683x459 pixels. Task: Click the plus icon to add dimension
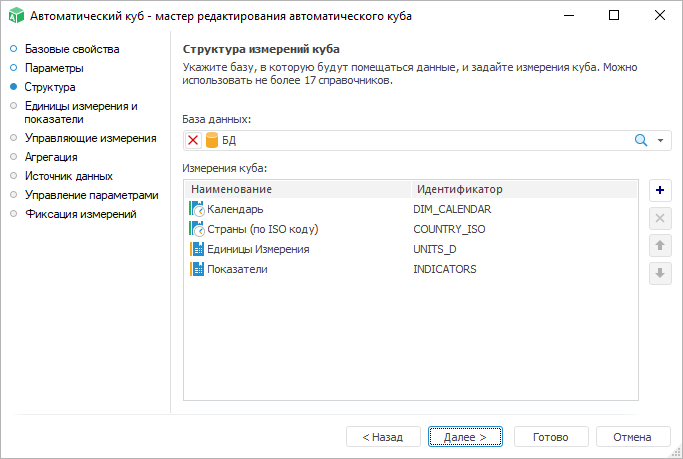660,190
